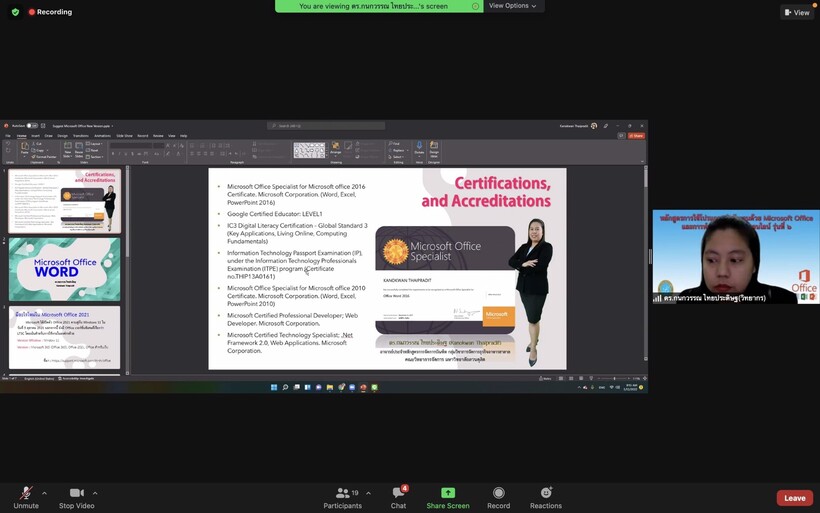The image size is (820, 513).
Task: Open the Section dropdown in Slides group
Action: pyautogui.click(x=94, y=157)
